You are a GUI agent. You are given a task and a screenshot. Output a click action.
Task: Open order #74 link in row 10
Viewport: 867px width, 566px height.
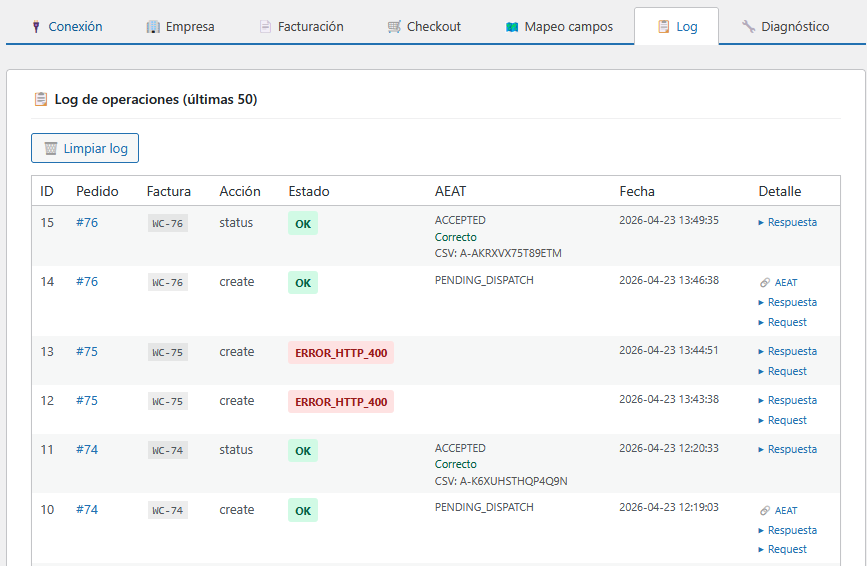87,510
